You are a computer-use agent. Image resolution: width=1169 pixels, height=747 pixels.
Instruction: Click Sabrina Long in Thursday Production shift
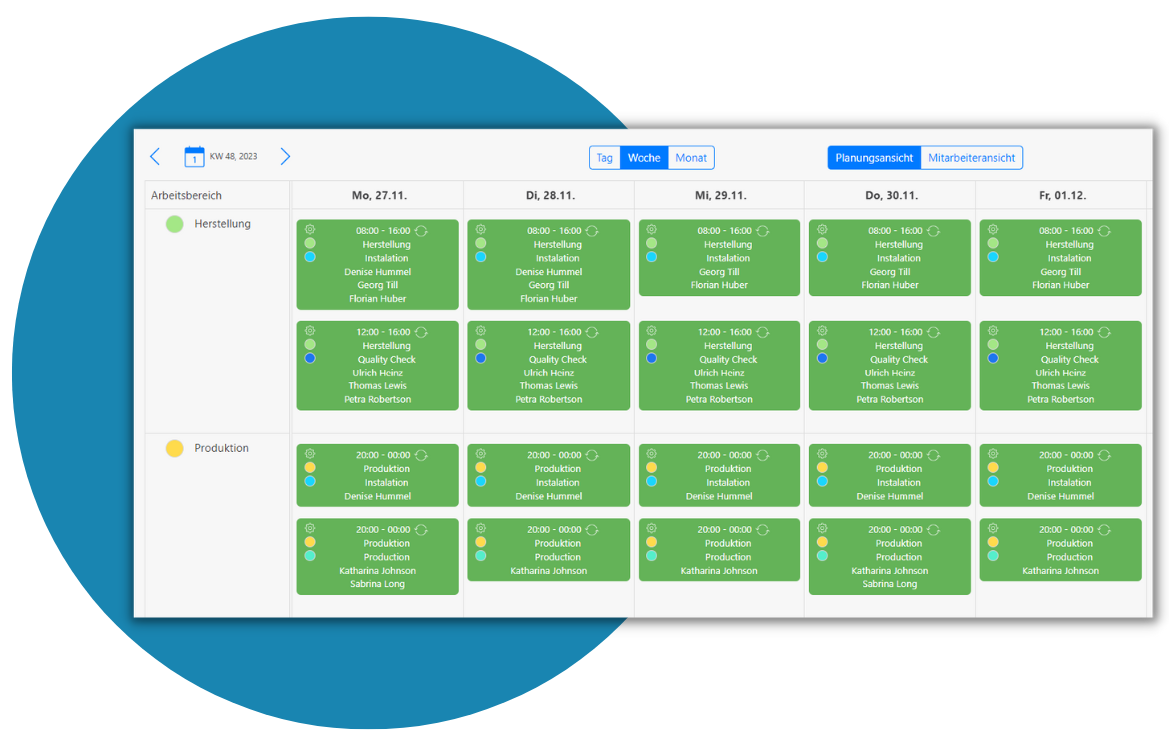(889, 584)
